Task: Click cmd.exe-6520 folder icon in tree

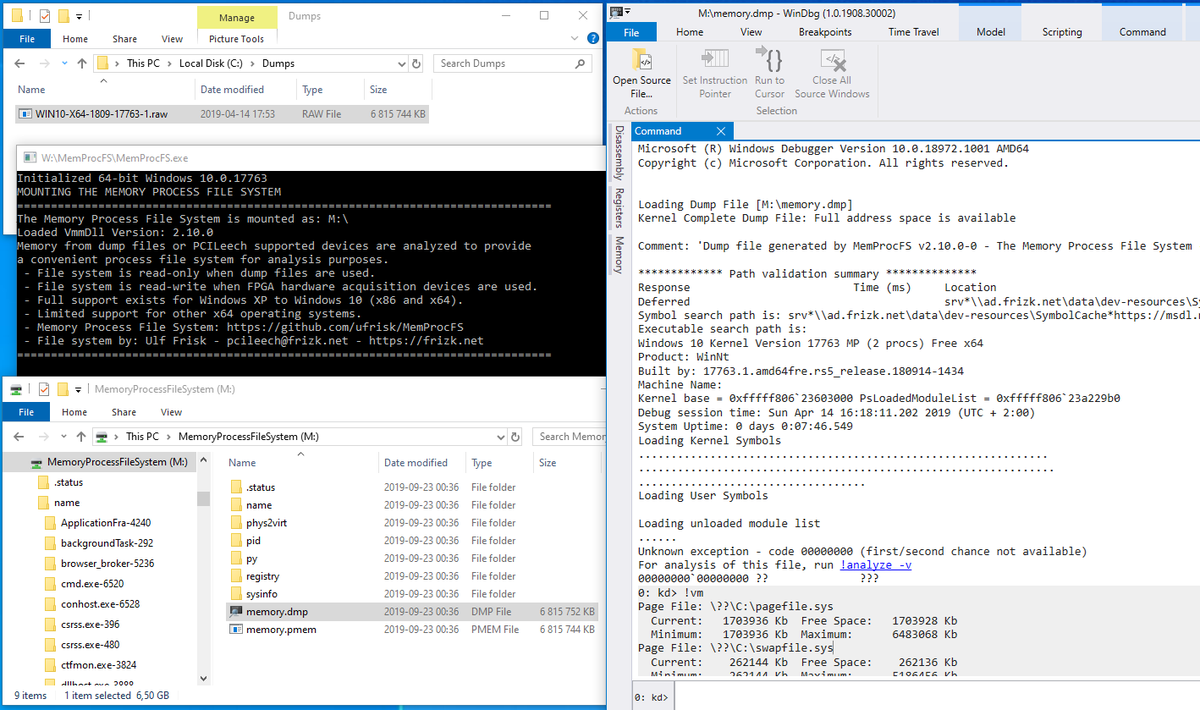Action: click(x=52, y=583)
